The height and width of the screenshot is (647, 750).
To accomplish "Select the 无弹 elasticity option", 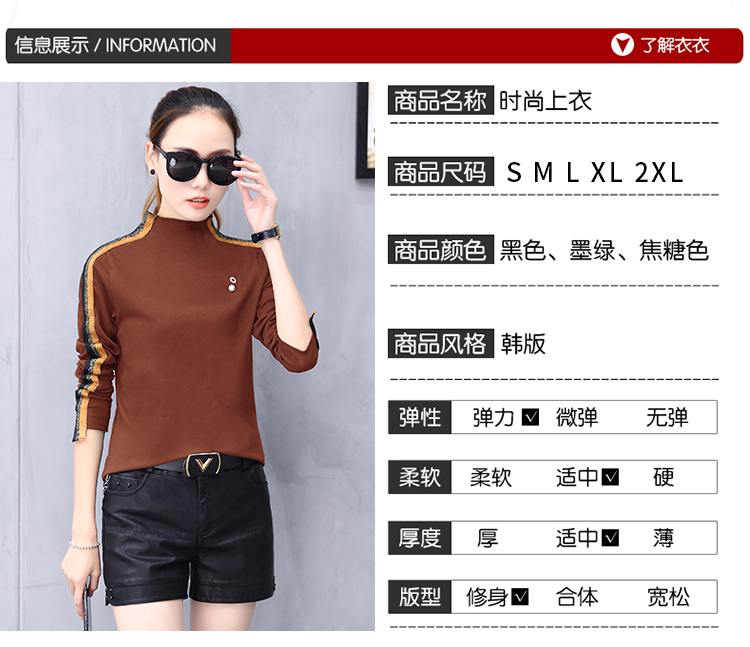I will (x=667, y=417).
